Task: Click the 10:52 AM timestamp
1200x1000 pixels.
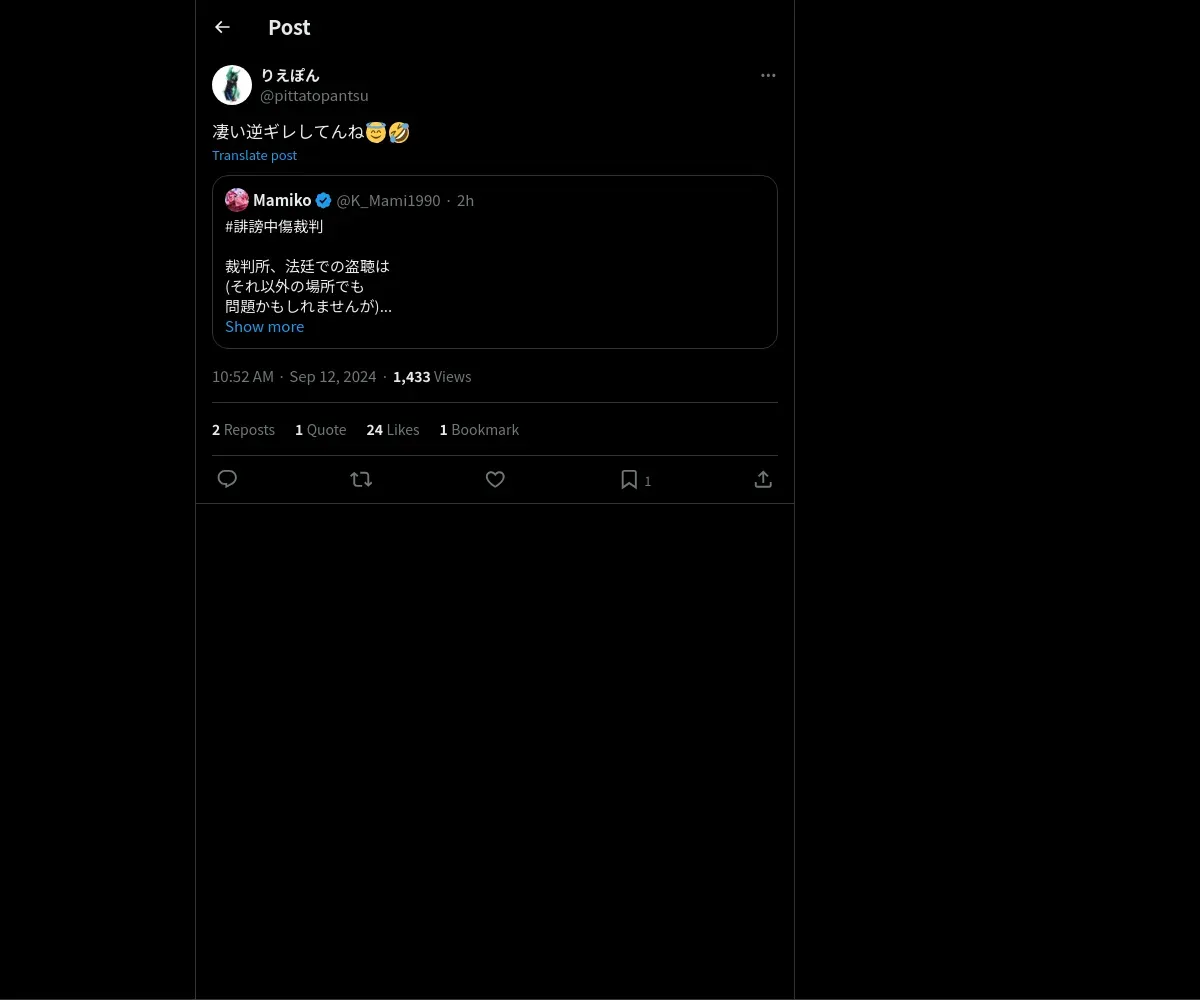Action: click(x=243, y=376)
